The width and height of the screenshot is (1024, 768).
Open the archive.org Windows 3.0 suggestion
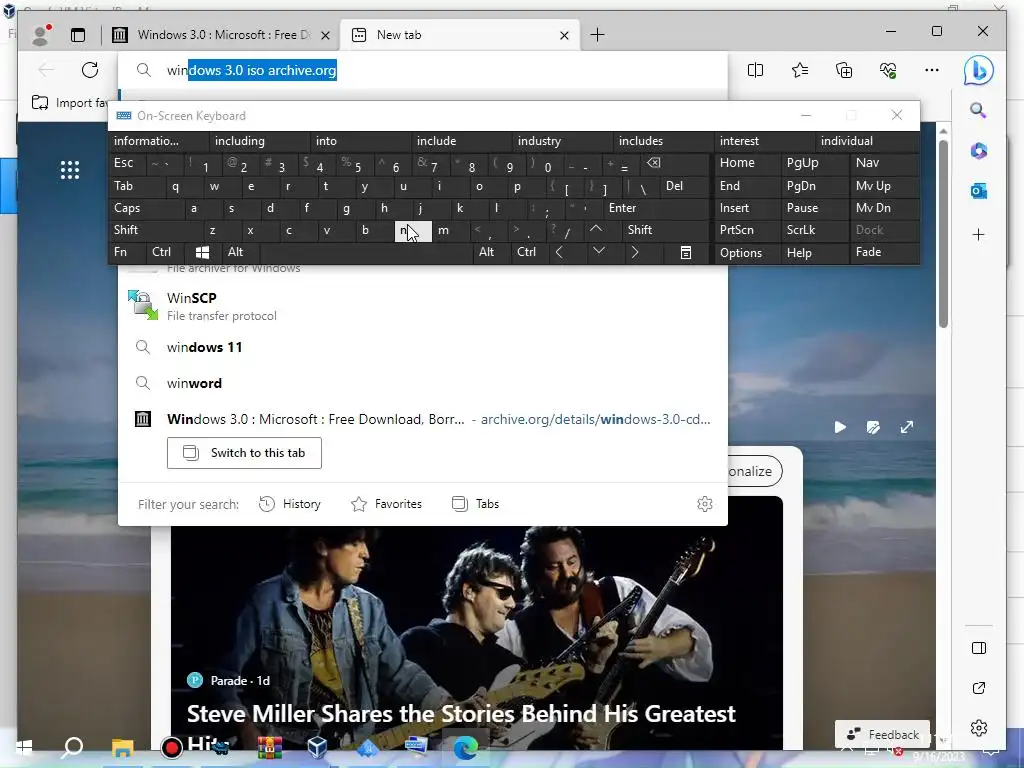[x=423, y=419]
